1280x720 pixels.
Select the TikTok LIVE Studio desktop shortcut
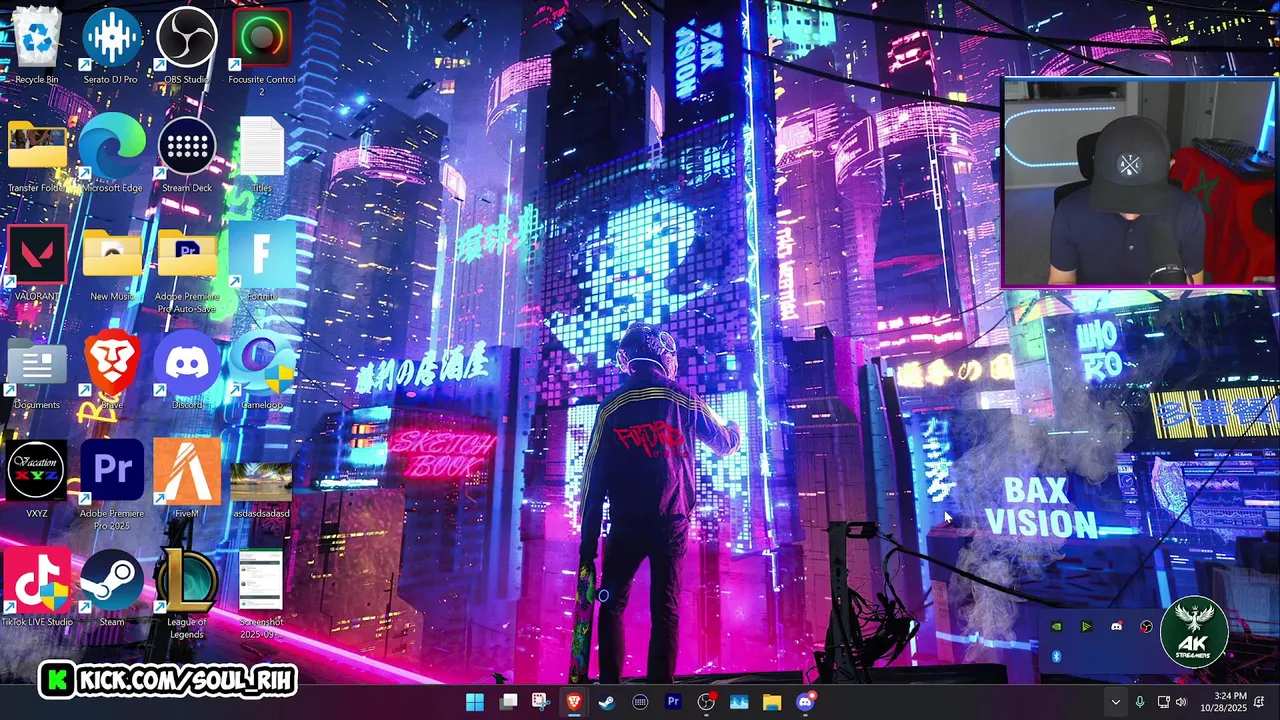37,587
